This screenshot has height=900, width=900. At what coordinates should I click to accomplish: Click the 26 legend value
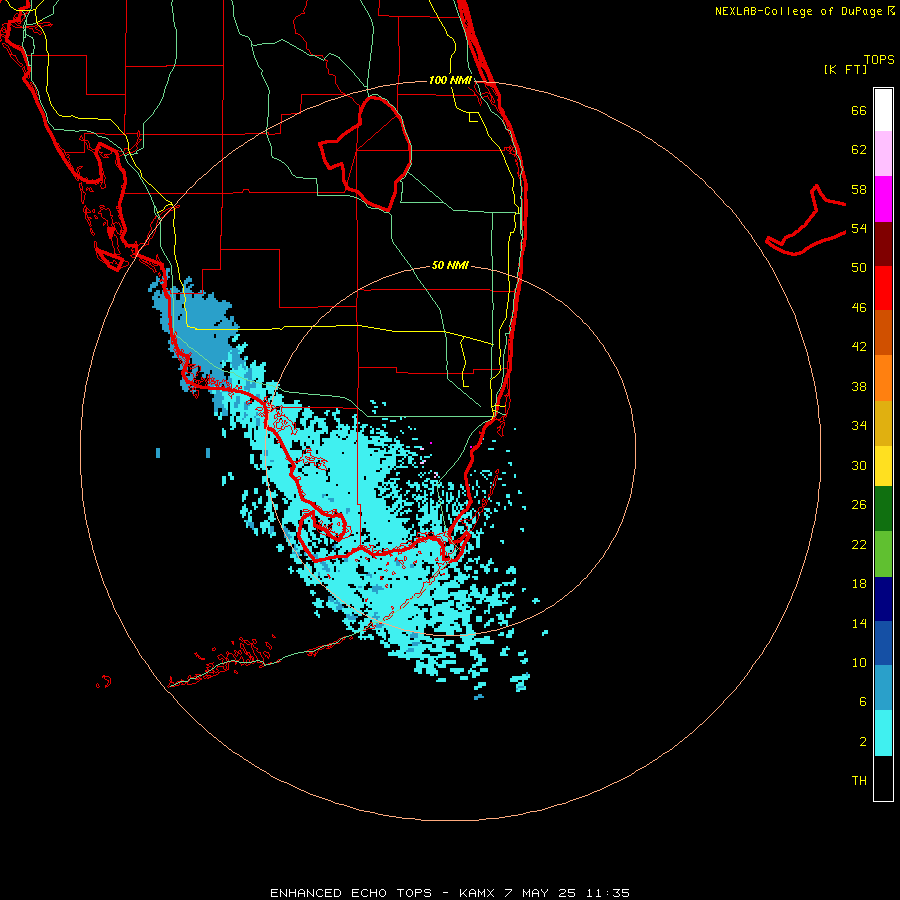[859, 505]
